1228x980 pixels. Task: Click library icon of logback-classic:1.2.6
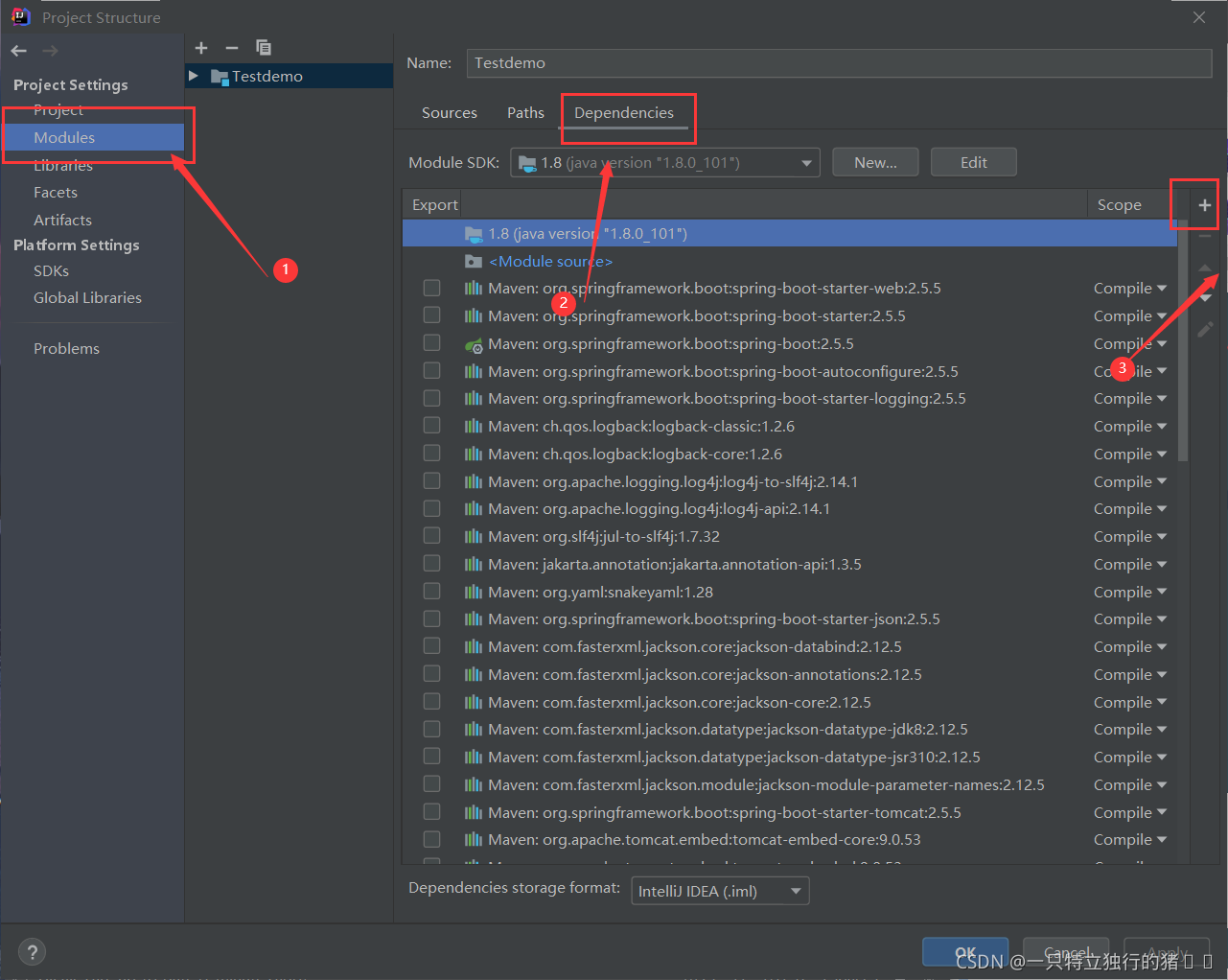click(x=474, y=426)
